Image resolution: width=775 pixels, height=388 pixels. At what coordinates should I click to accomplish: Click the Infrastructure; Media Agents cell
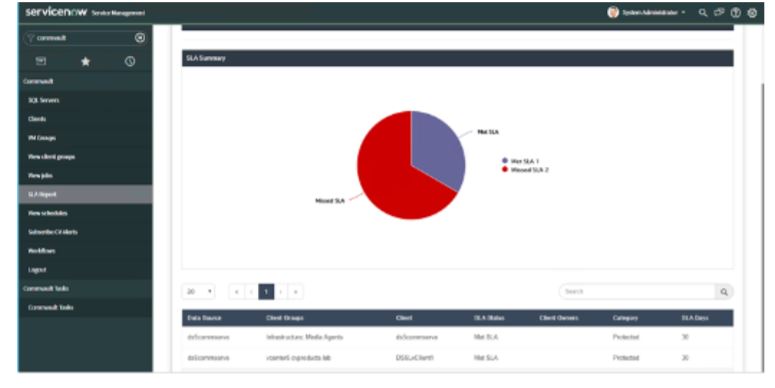[304, 337]
